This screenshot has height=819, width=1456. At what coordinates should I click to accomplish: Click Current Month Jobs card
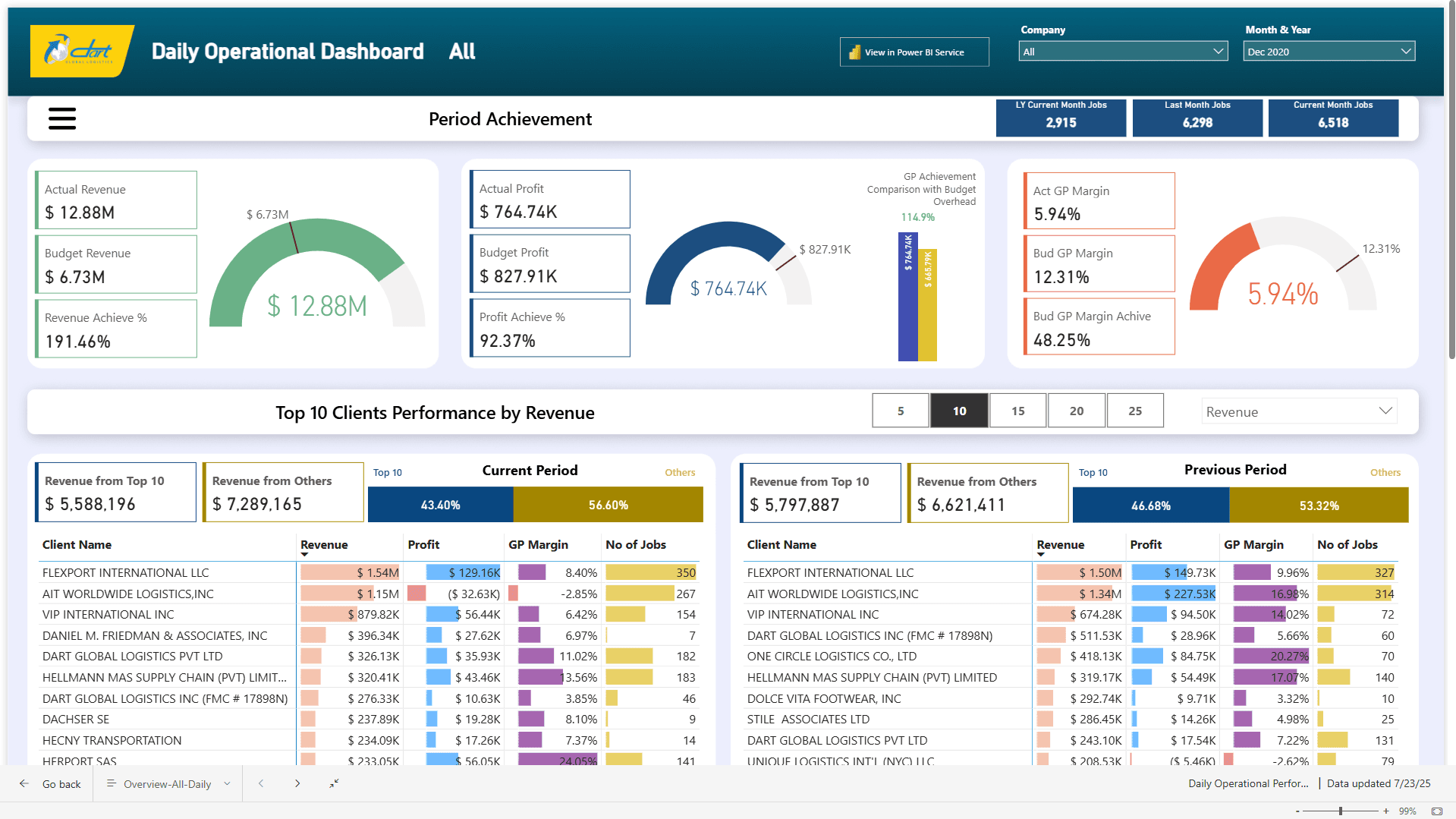tap(1333, 117)
